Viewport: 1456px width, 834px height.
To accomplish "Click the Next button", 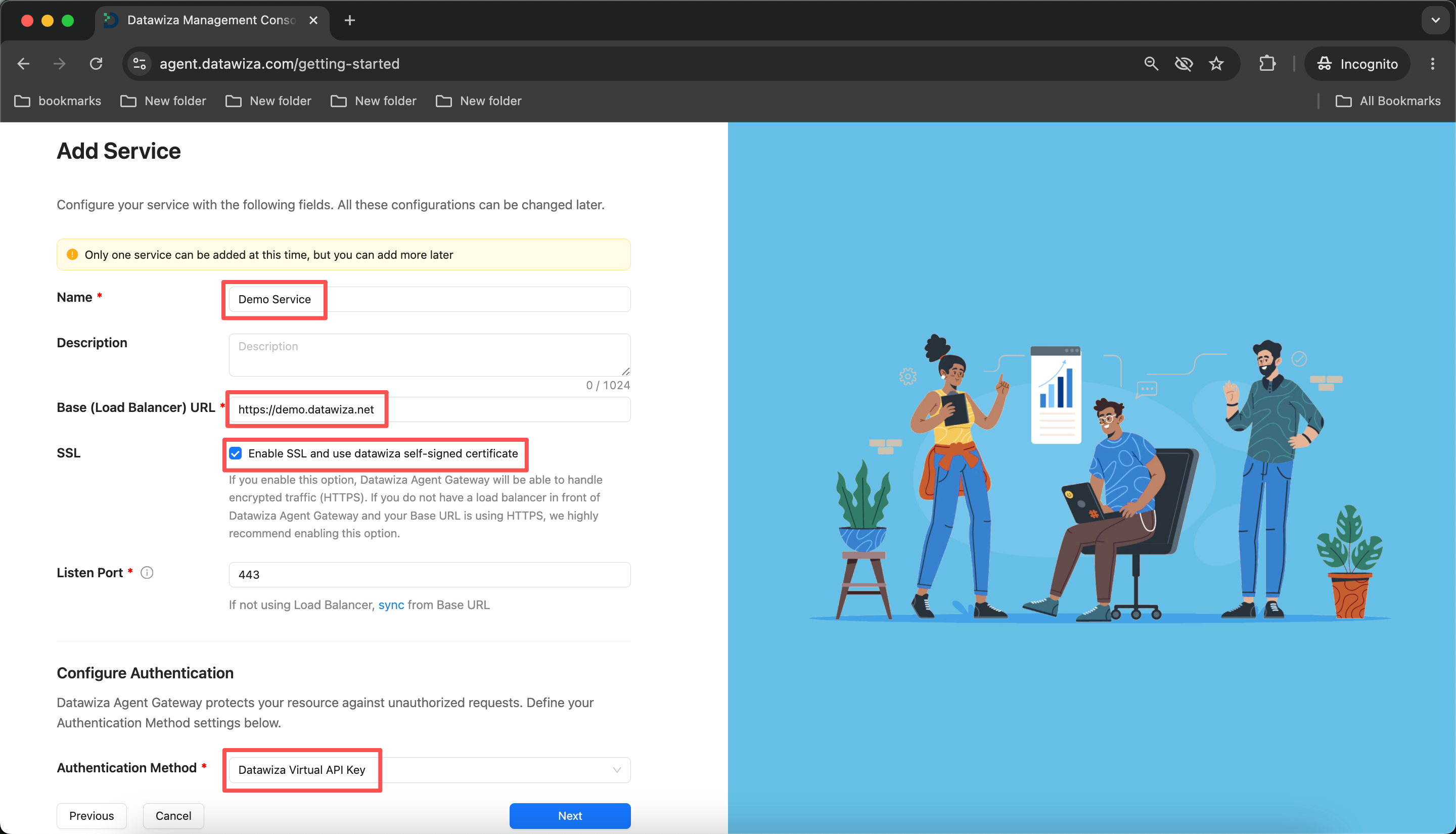I will pos(570,816).
